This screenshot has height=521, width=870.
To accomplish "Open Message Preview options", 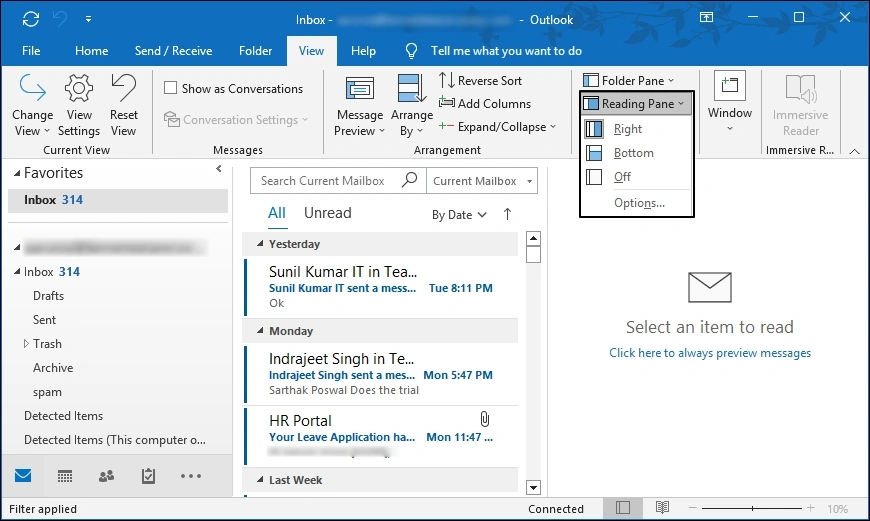I will coord(360,105).
